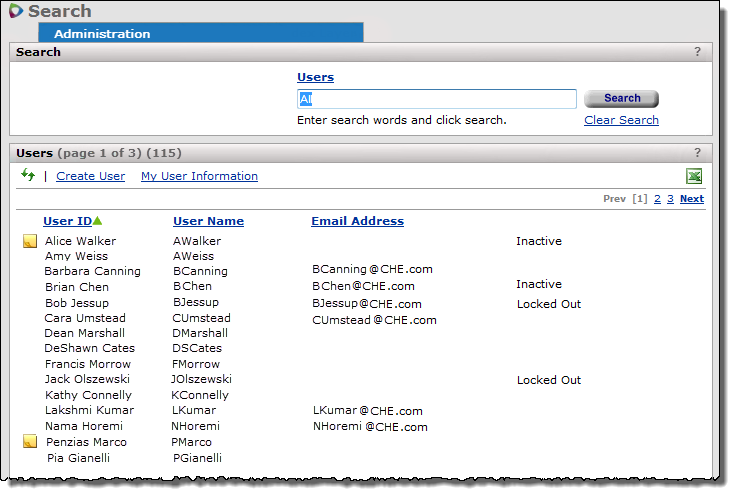Image resolution: width=735 pixels, height=496 pixels.
Task: Click the green refresh arrows icon
Action: pyautogui.click(x=28, y=176)
